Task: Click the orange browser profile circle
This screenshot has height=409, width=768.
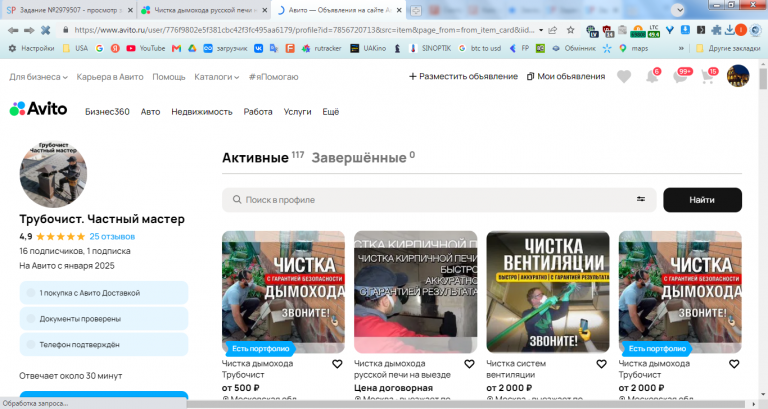Action: pyautogui.click(x=741, y=30)
